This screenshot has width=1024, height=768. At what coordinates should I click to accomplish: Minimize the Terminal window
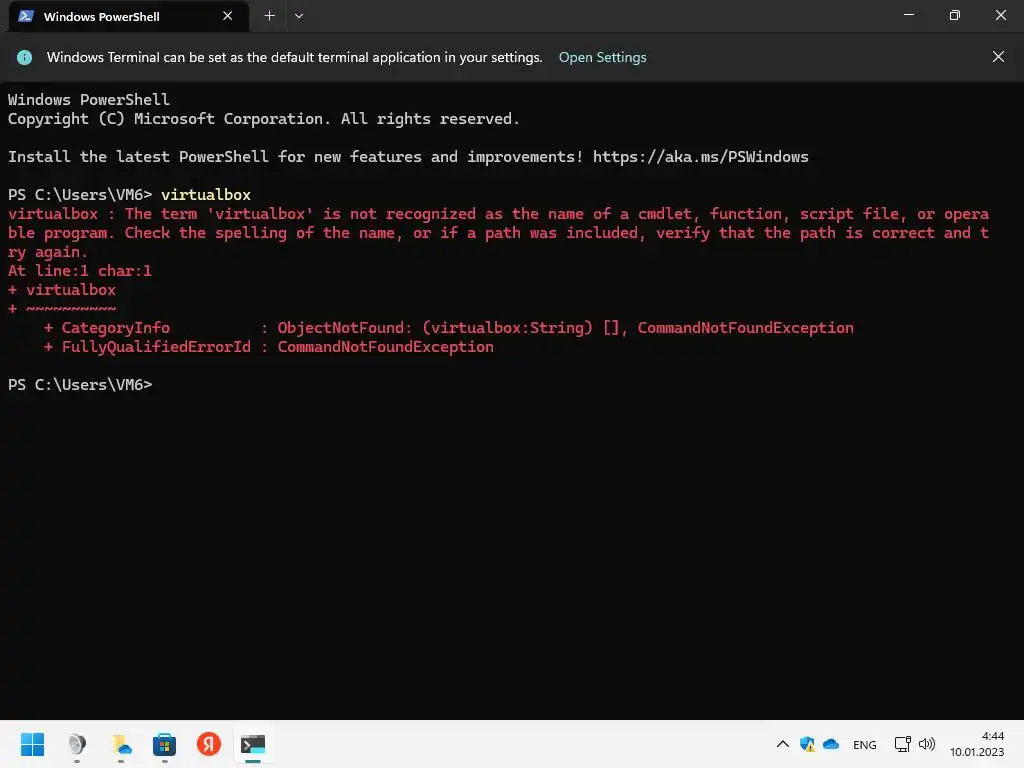tap(908, 15)
